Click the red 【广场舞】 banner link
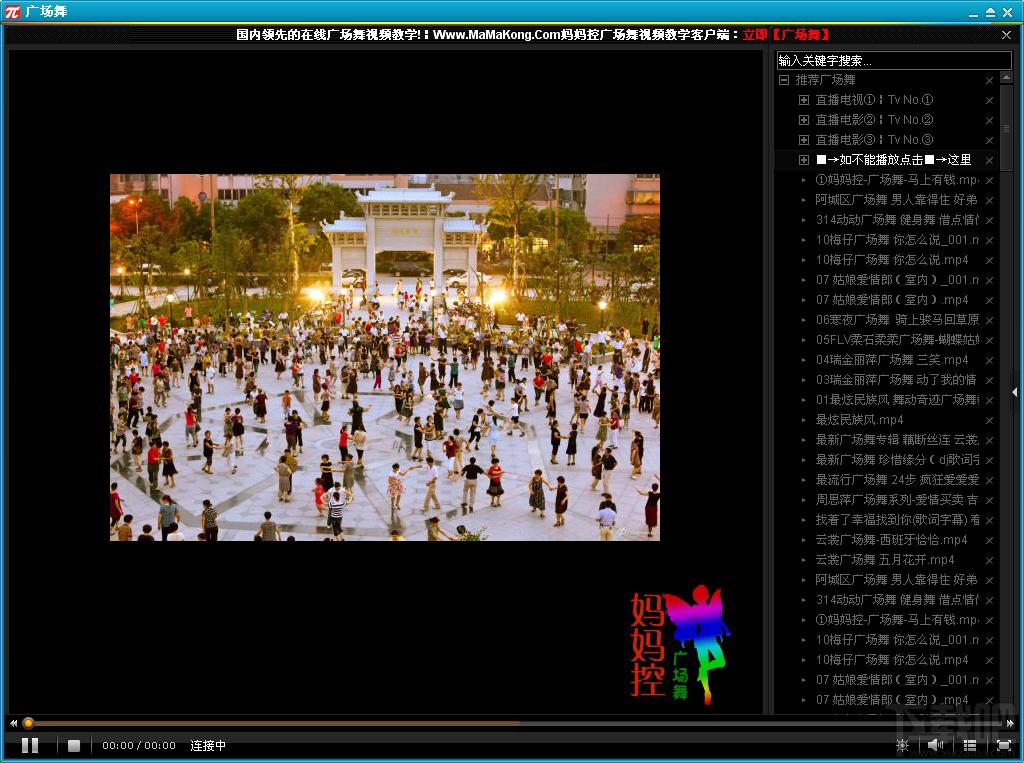1024x763 pixels. (802, 35)
